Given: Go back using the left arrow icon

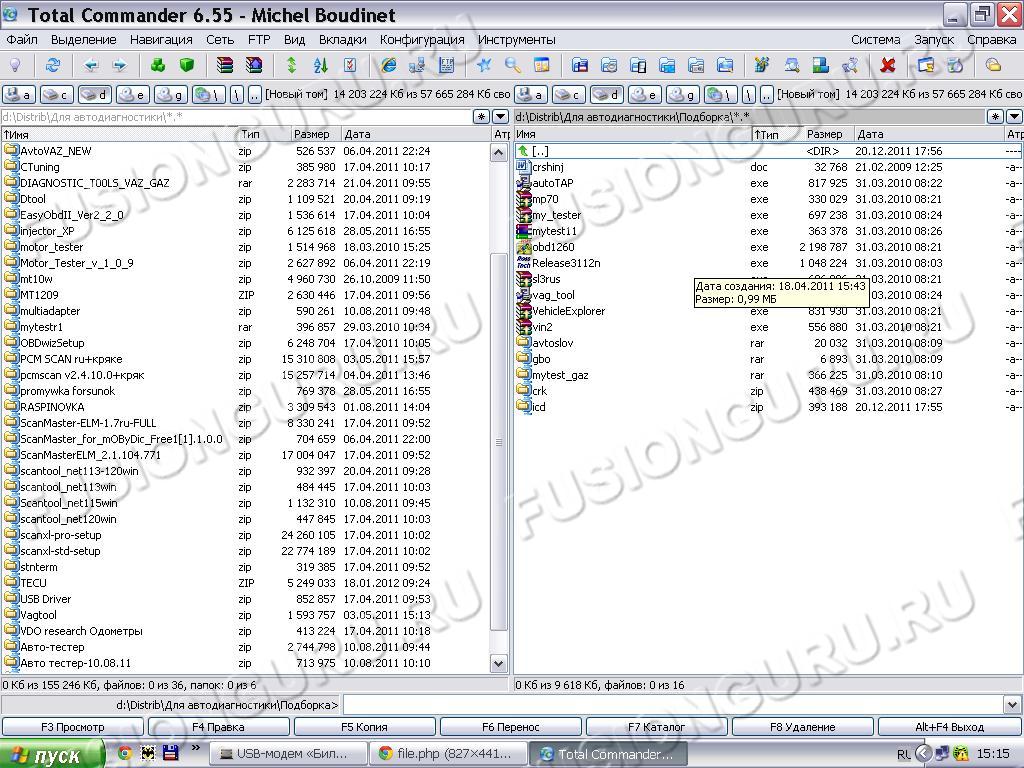Looking at the screenshot, I should click(x=91, y=65).
